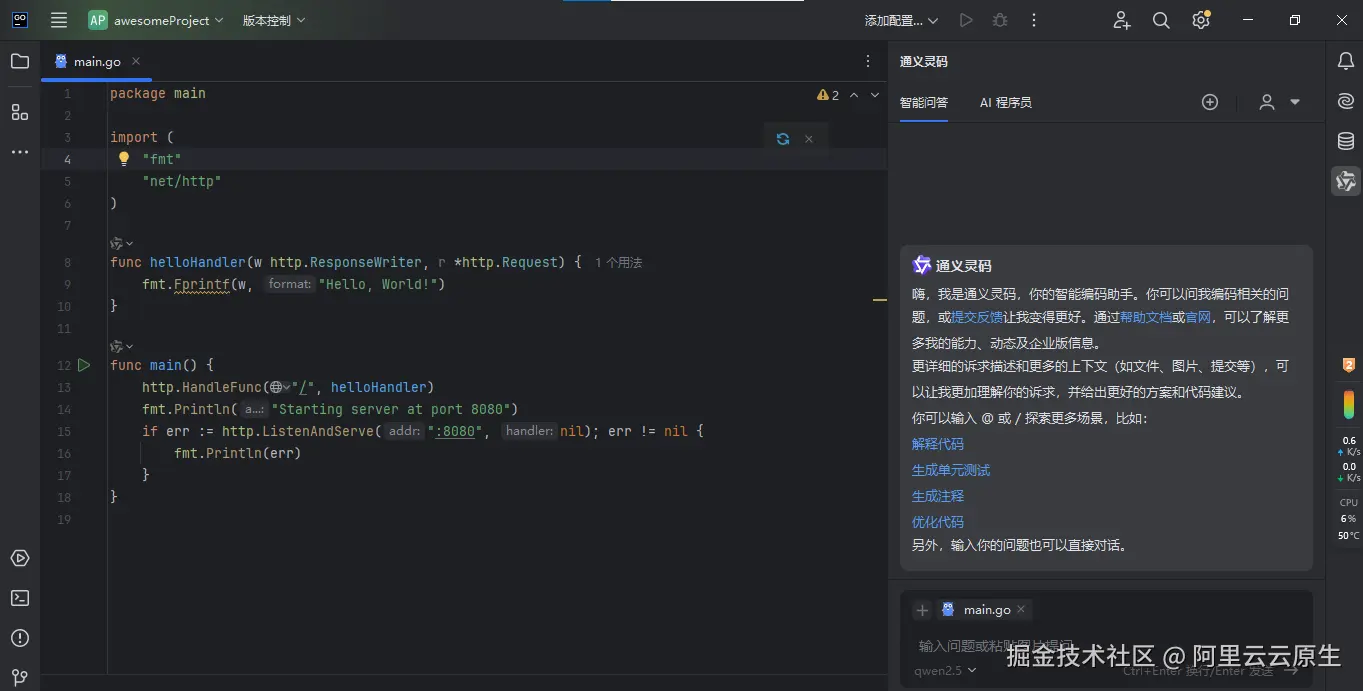Click the 优化代码 suggestion
Image resolution: width=1363 pixels, height=691 pixels.
click(x=938, y=522)
